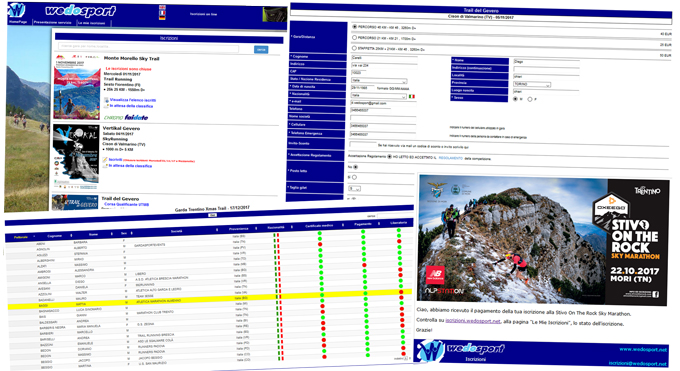Click Stivo On The Rock banner image
The height and width of the screenshot is (371, 680).
[x=543, y=240]
